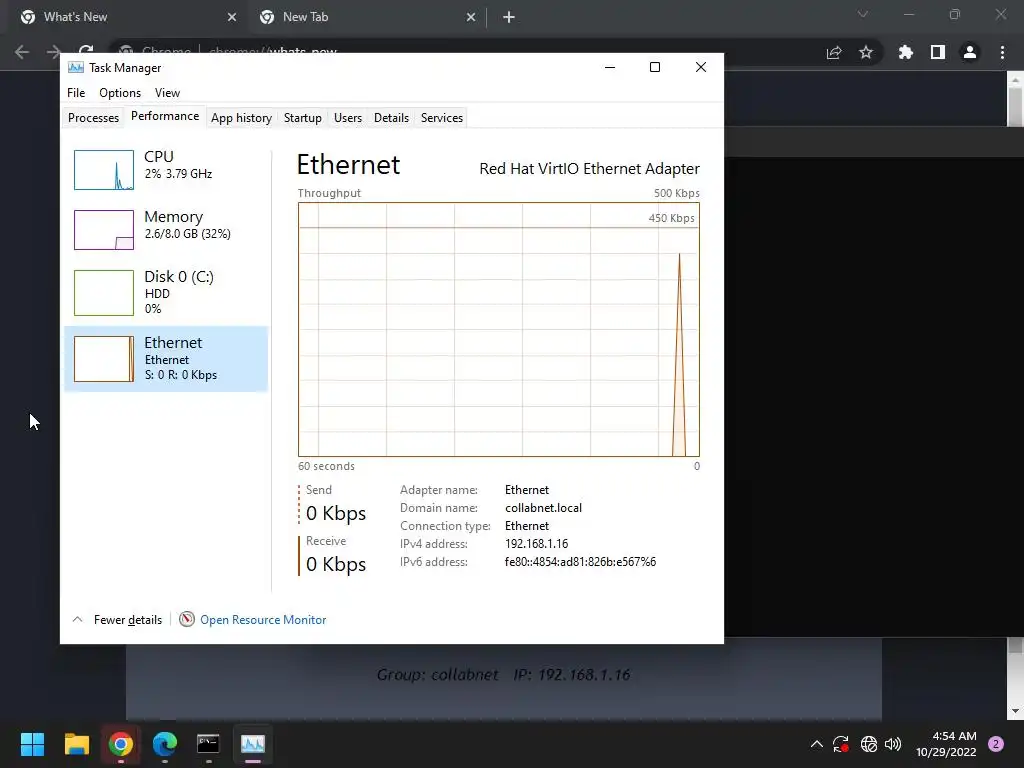Select the Memory performance graph thumbnail
1024x768 pixels.
pos(104,230)
